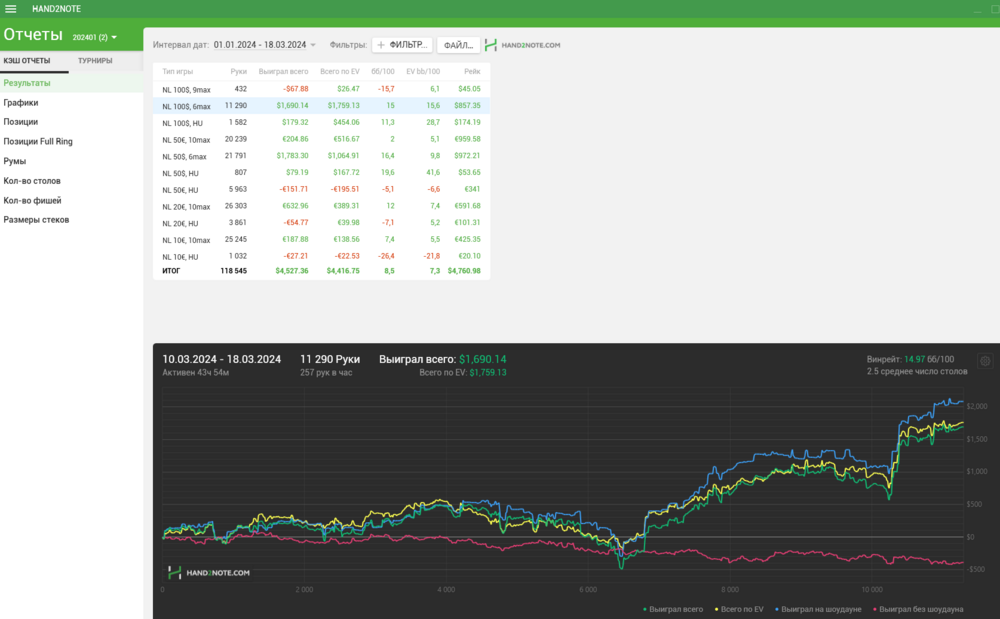The image size is (1000, 619).
Task: Click the -$67.88 winnings cell
Action: [x=296, y=89]
